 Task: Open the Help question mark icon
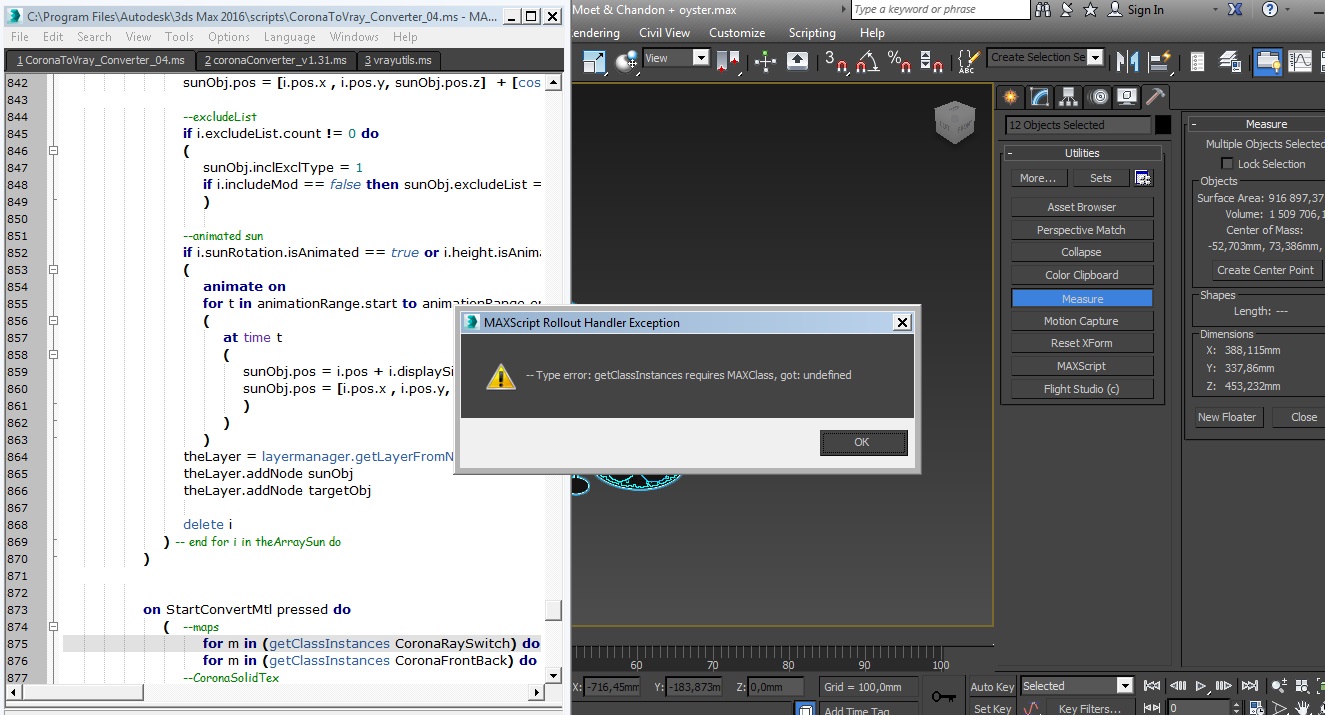click(1270, 9)
